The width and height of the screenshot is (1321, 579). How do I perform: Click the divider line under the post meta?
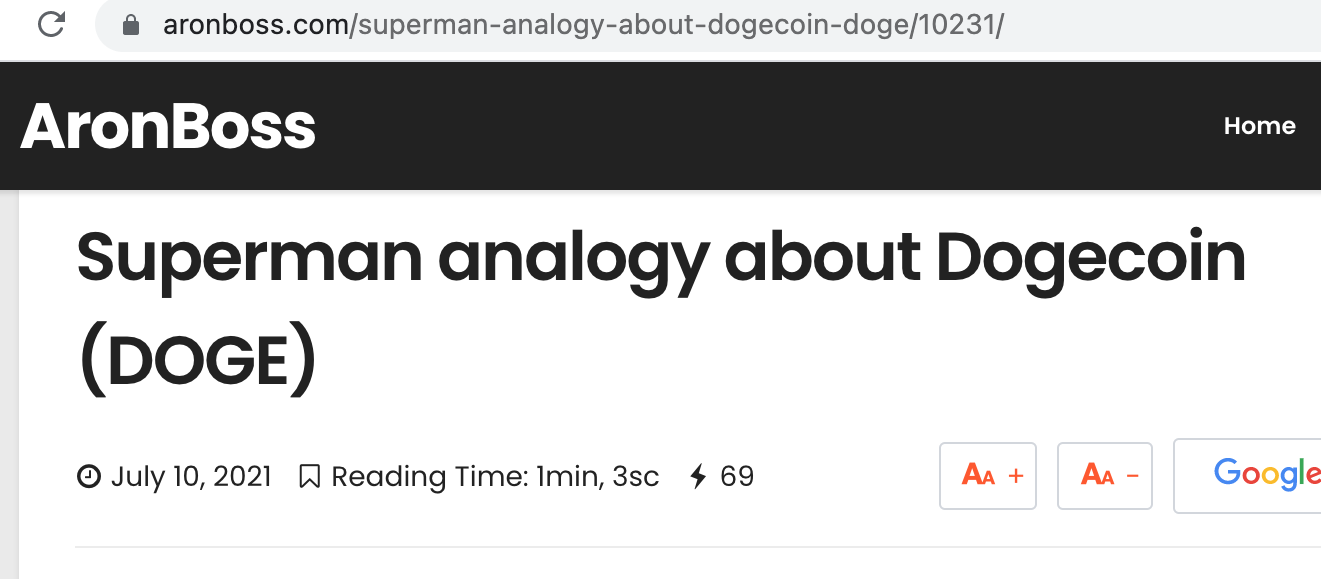(698, 547)
